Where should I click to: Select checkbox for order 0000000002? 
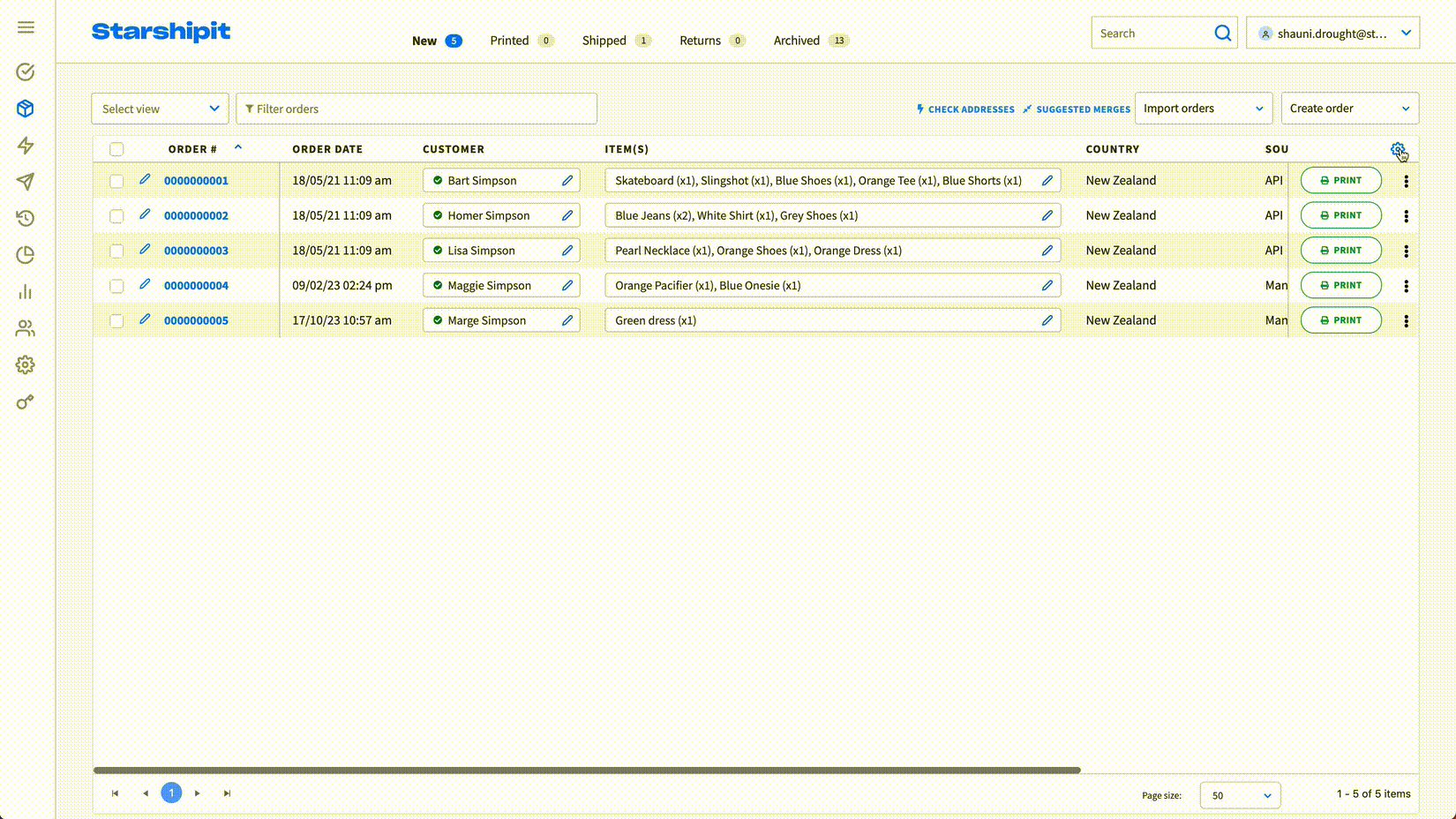[116, 216]
